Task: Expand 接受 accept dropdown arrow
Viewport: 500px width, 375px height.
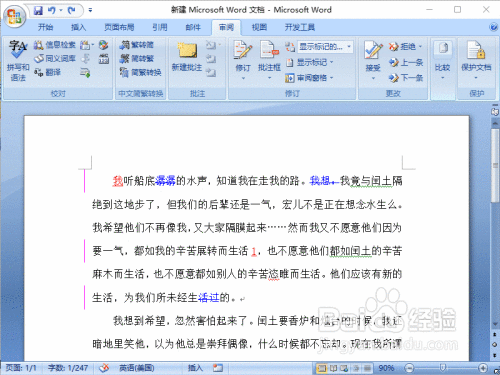Action: point(373,78)
